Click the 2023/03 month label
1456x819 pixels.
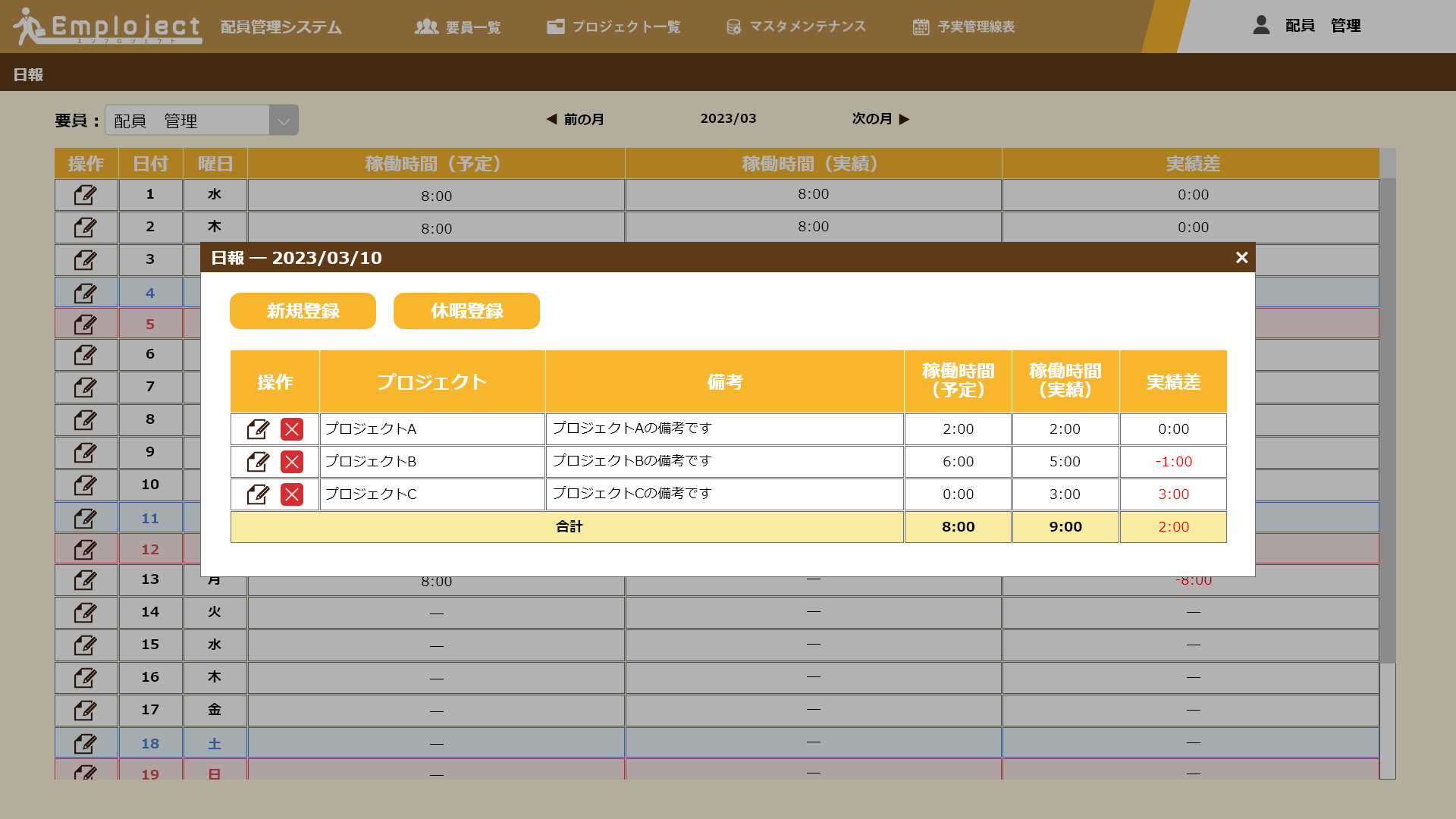(728, 119)
